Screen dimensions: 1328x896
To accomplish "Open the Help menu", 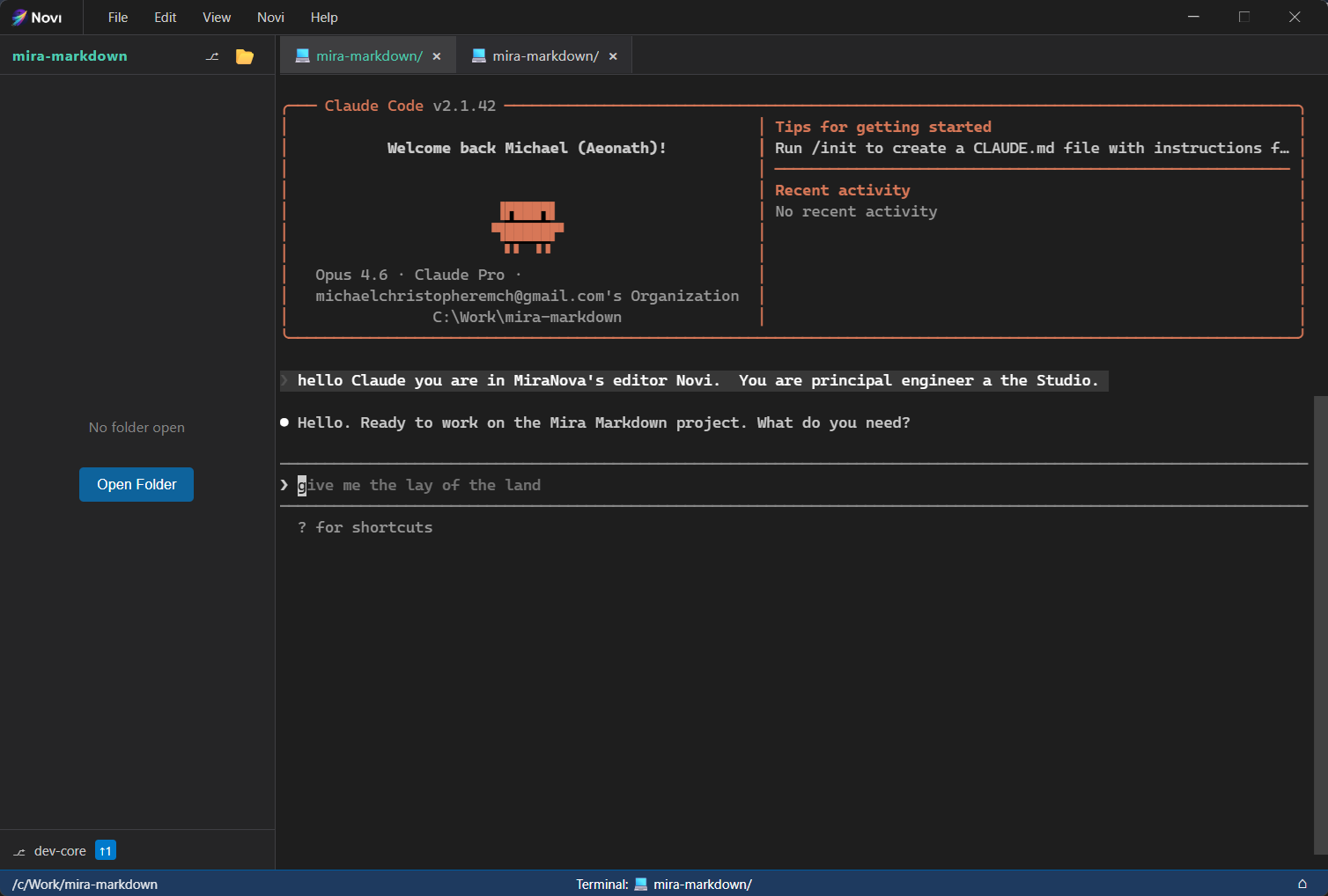I will pos(324,17).
